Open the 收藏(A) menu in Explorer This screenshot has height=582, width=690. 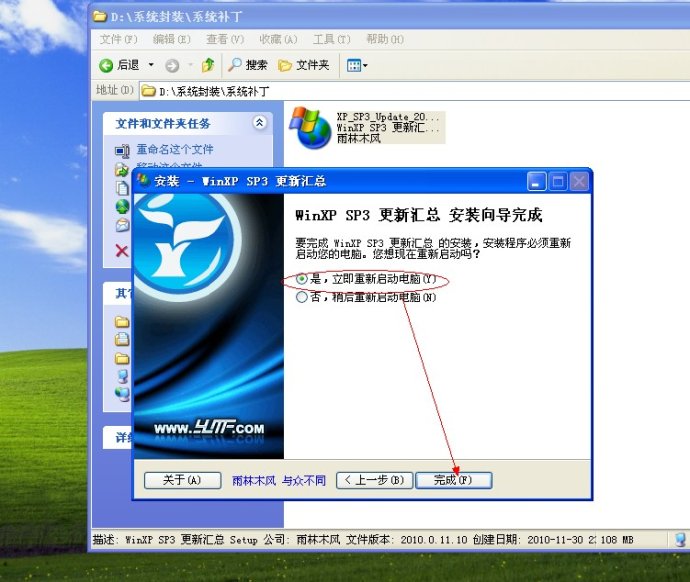278,40
